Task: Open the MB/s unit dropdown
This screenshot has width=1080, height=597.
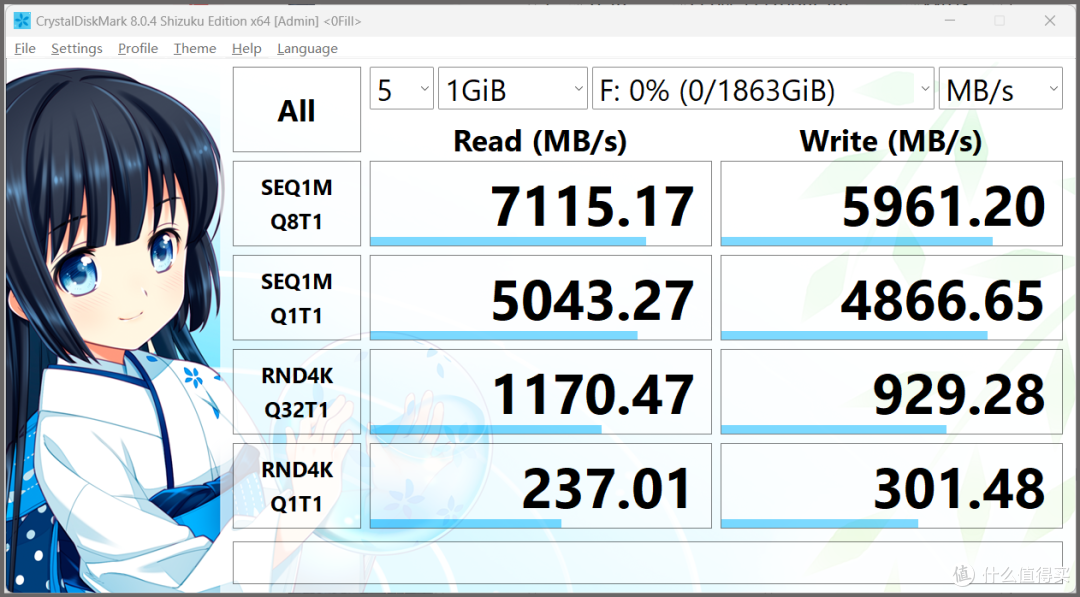Action: pos(1000,88)
